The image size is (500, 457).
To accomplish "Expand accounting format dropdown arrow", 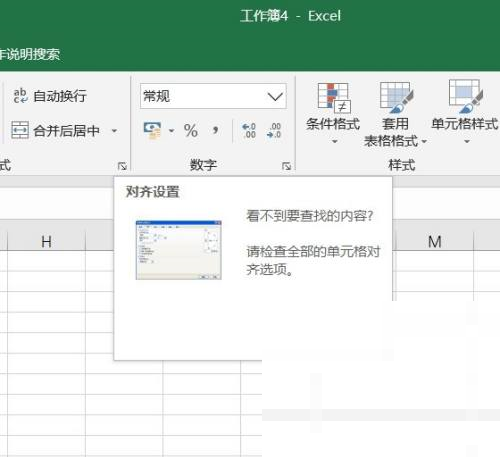I will click(171, 131).
